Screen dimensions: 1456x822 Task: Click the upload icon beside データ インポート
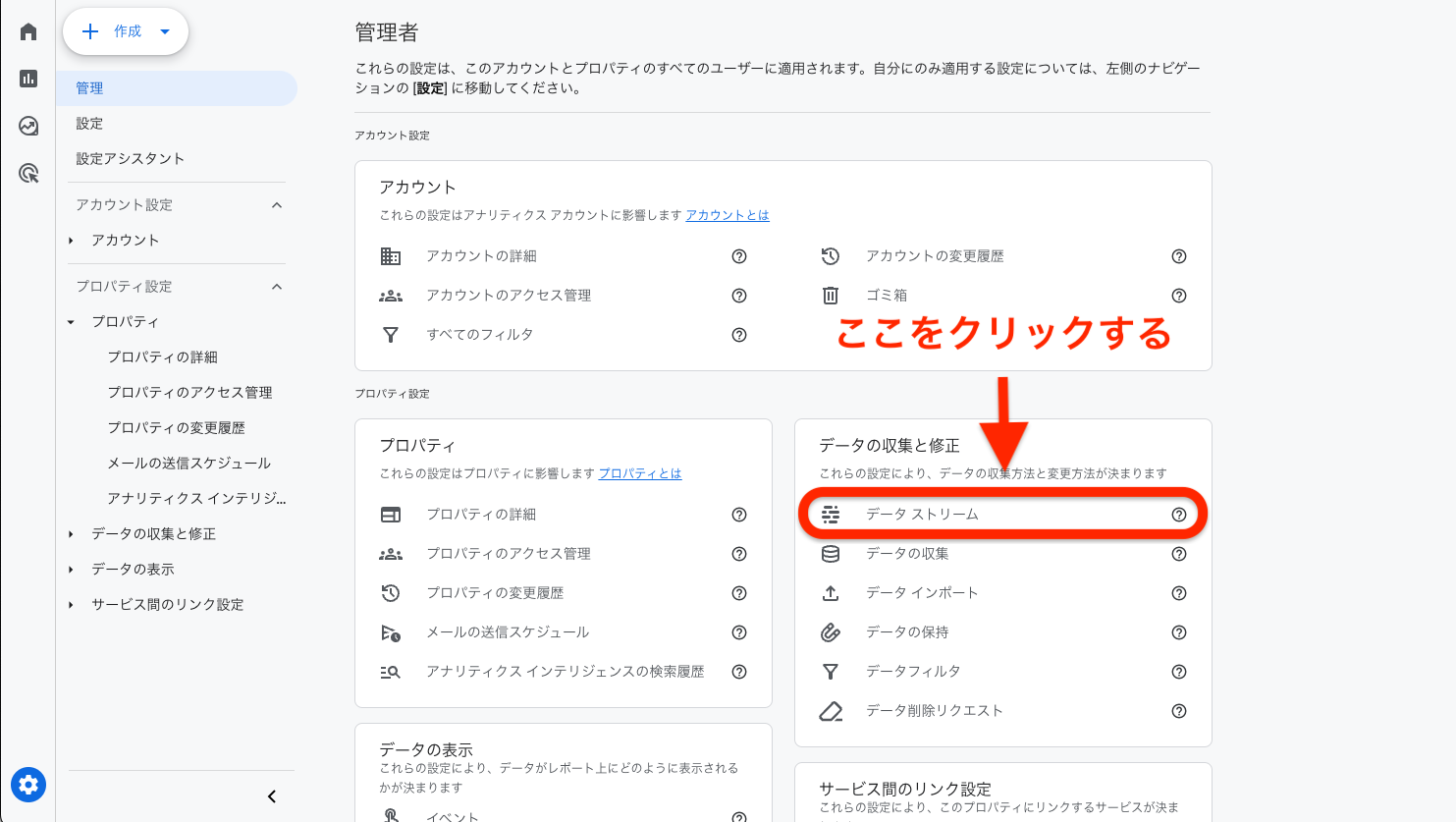point(831,593)
